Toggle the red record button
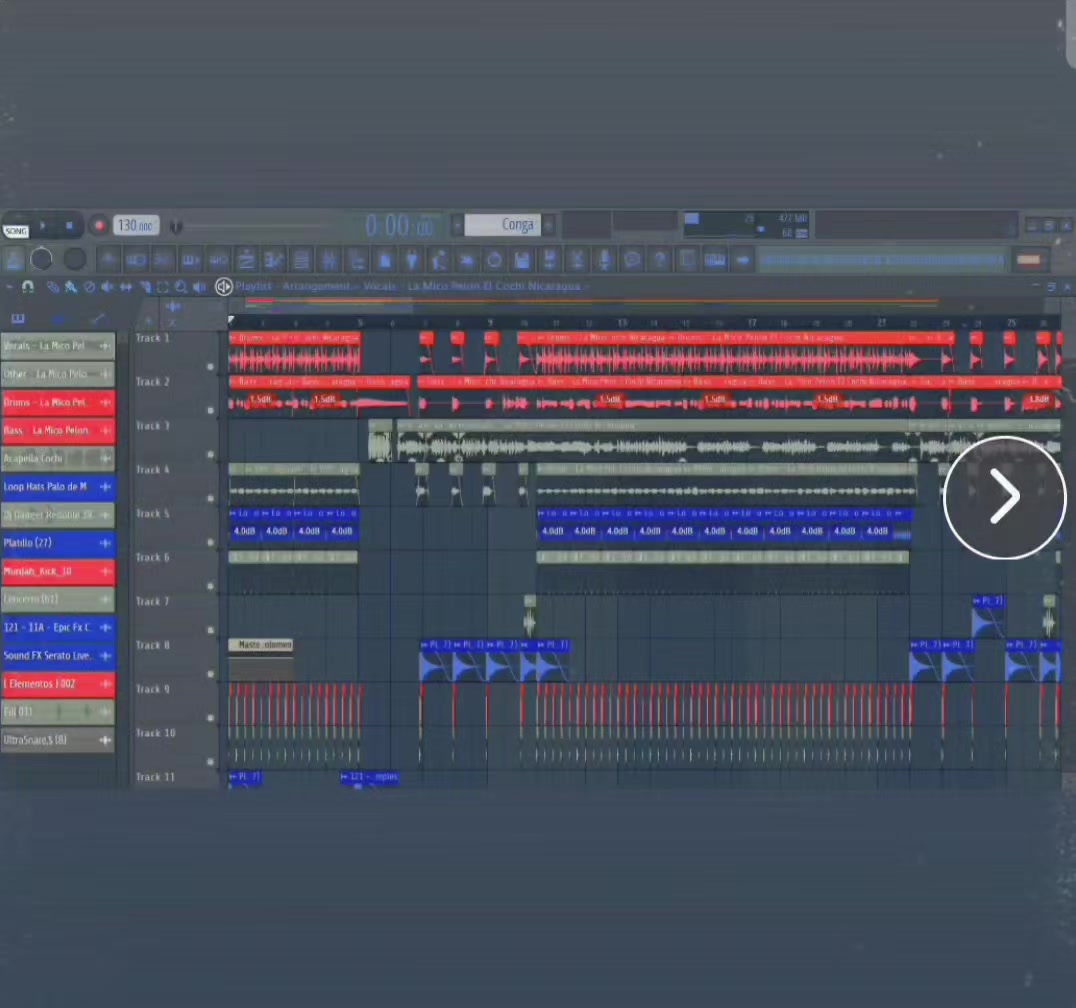 coord(99,225)
